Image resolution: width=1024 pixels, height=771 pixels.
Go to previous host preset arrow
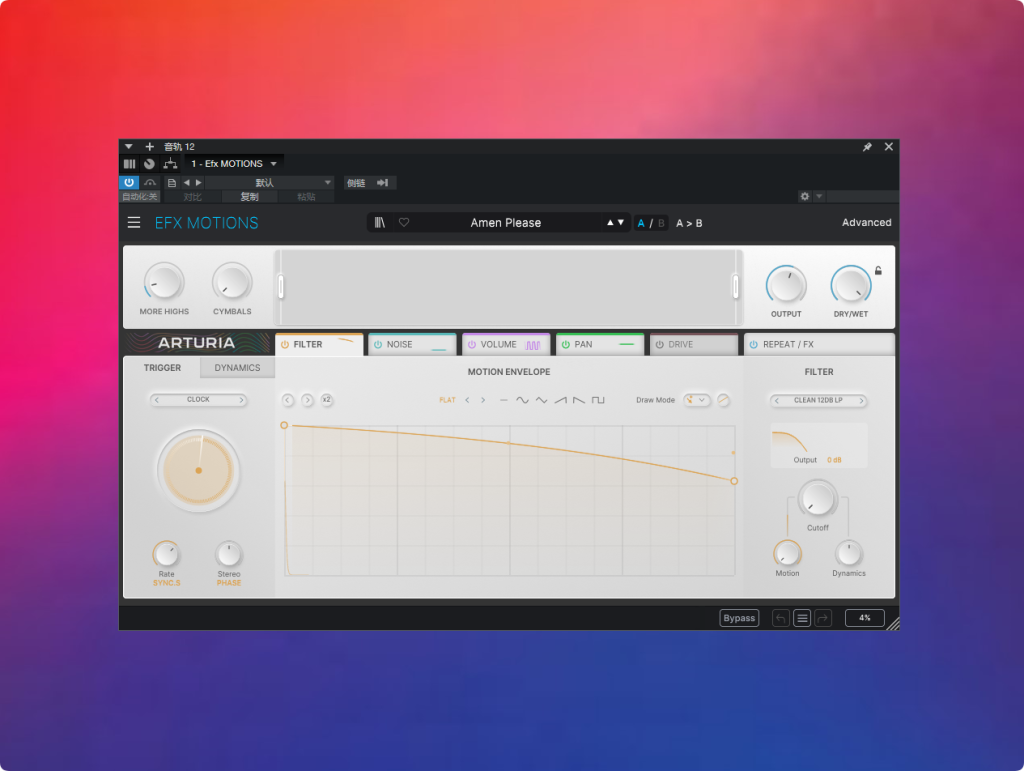187,183
